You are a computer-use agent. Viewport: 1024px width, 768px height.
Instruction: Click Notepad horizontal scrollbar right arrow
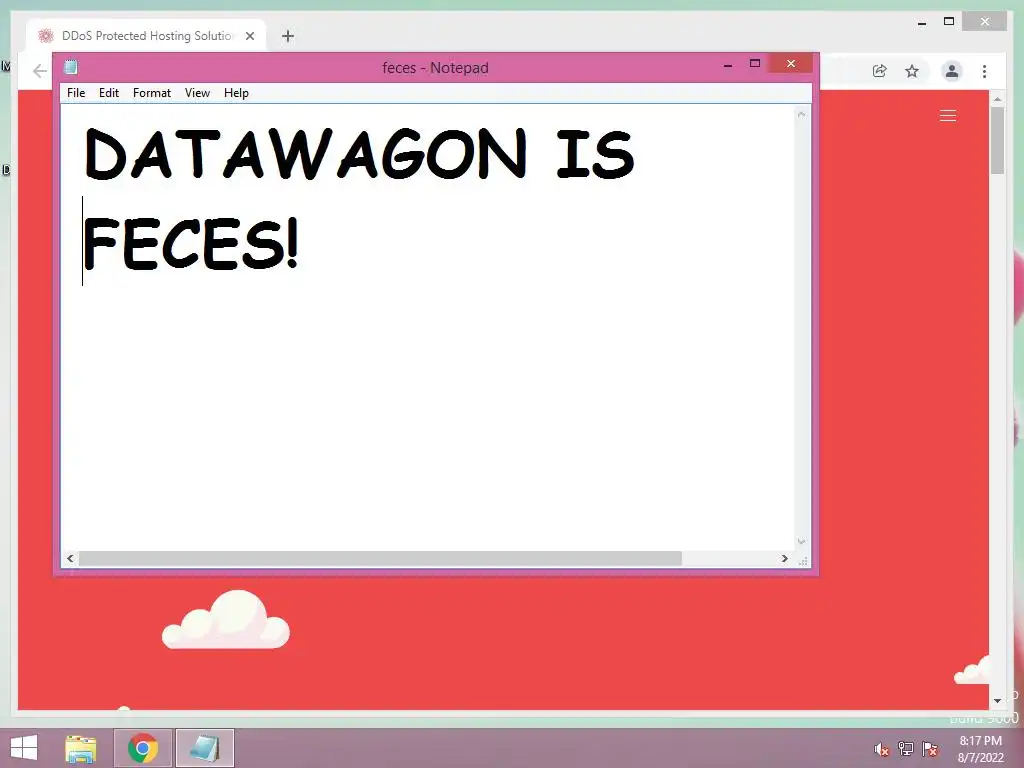coord(784,558)
